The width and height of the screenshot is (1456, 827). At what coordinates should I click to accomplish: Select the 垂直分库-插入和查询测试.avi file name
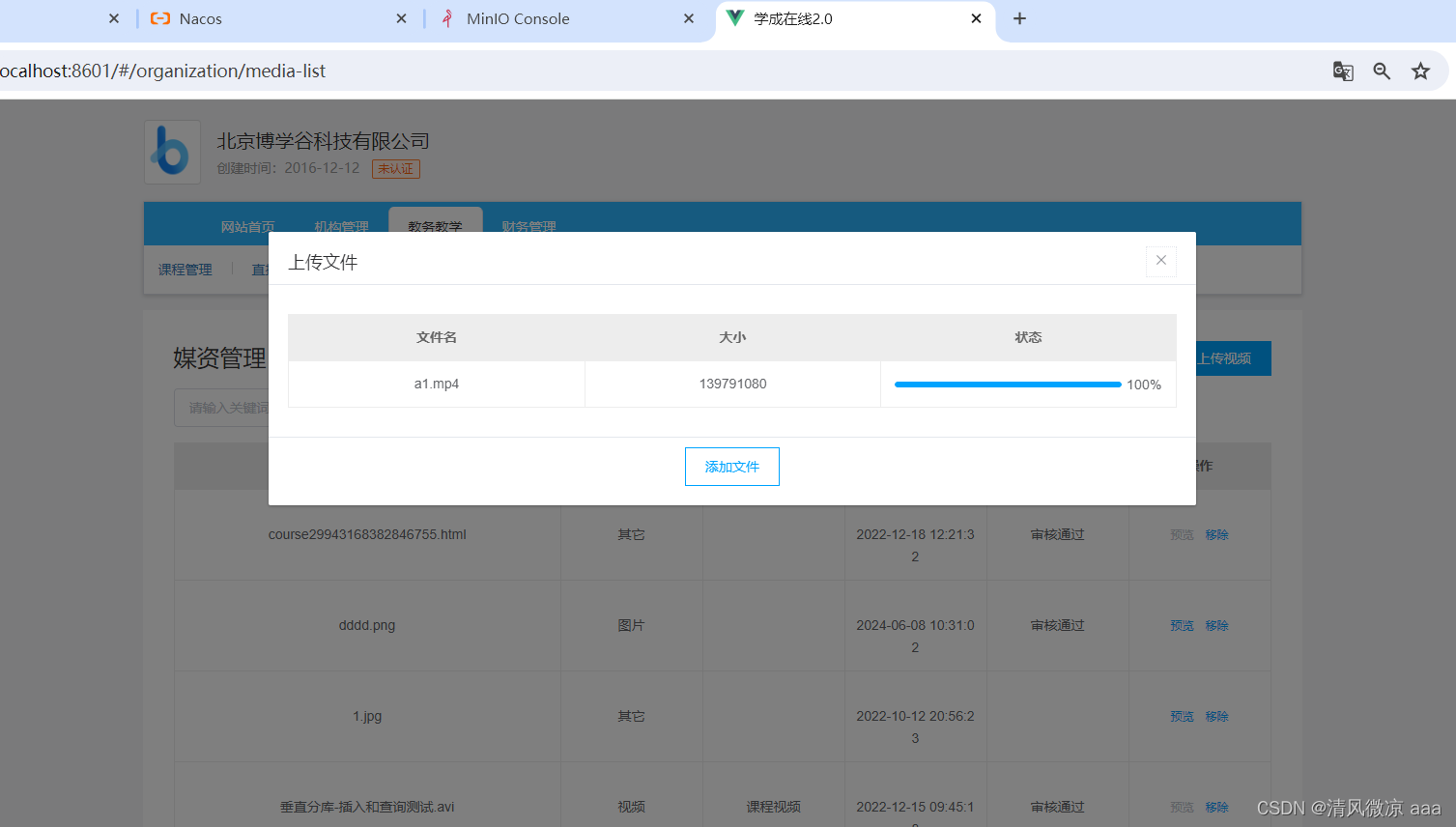click(x=367, y=807)
